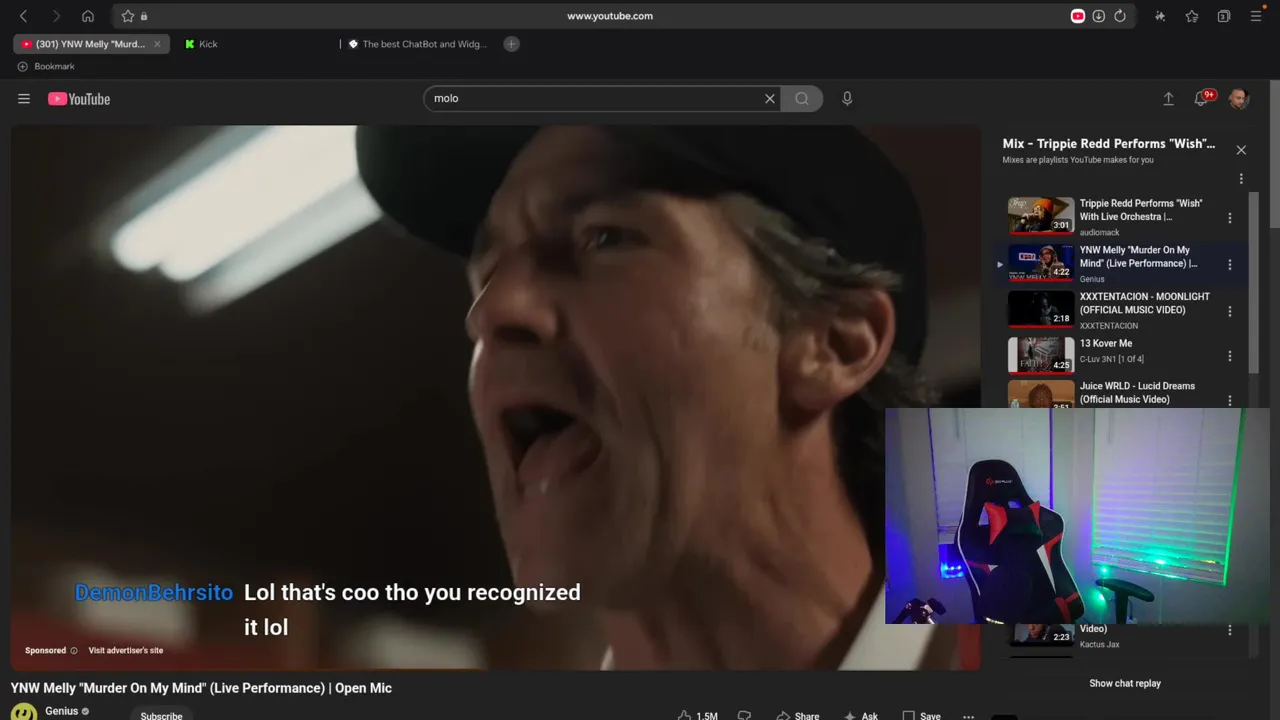
Task: Click the Mix - Trippie Redd Performs title
Action: [1109, 143]
